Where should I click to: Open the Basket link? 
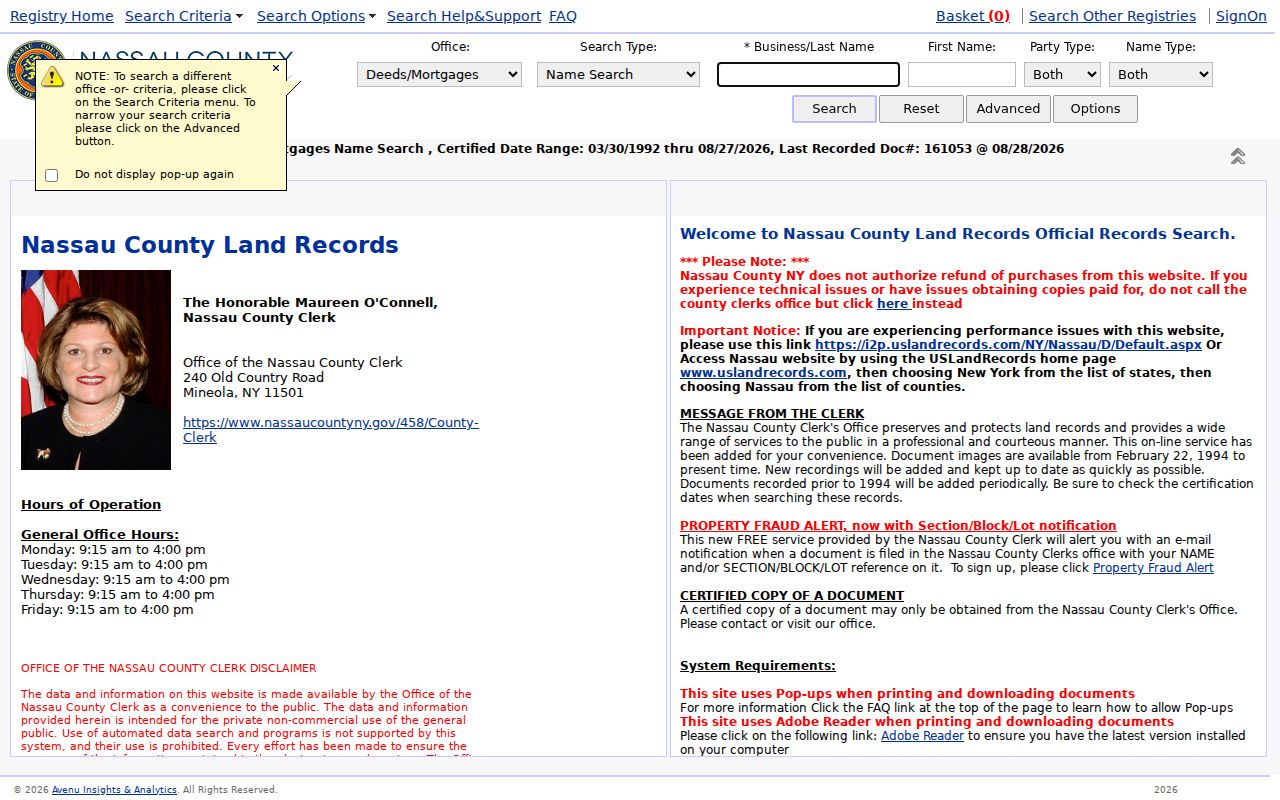point(973,16)
